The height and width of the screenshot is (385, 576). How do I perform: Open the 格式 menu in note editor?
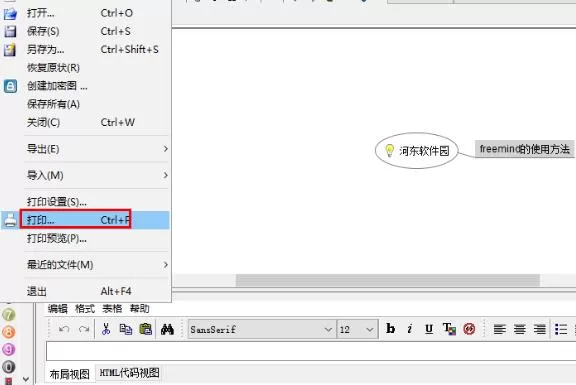85,309
